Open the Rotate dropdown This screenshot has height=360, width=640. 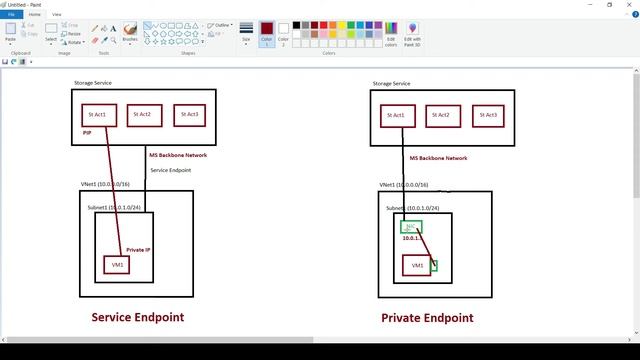click(73, 42)
